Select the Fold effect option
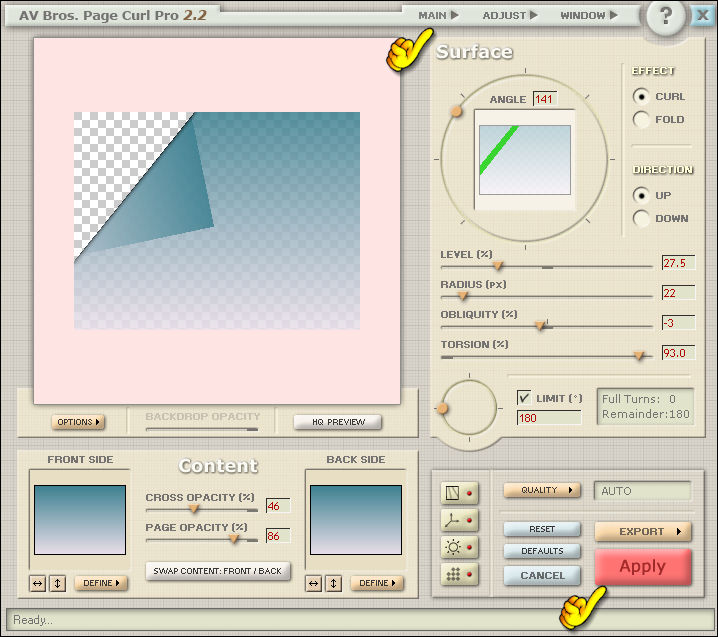718x637 pixels. [641, 120]
